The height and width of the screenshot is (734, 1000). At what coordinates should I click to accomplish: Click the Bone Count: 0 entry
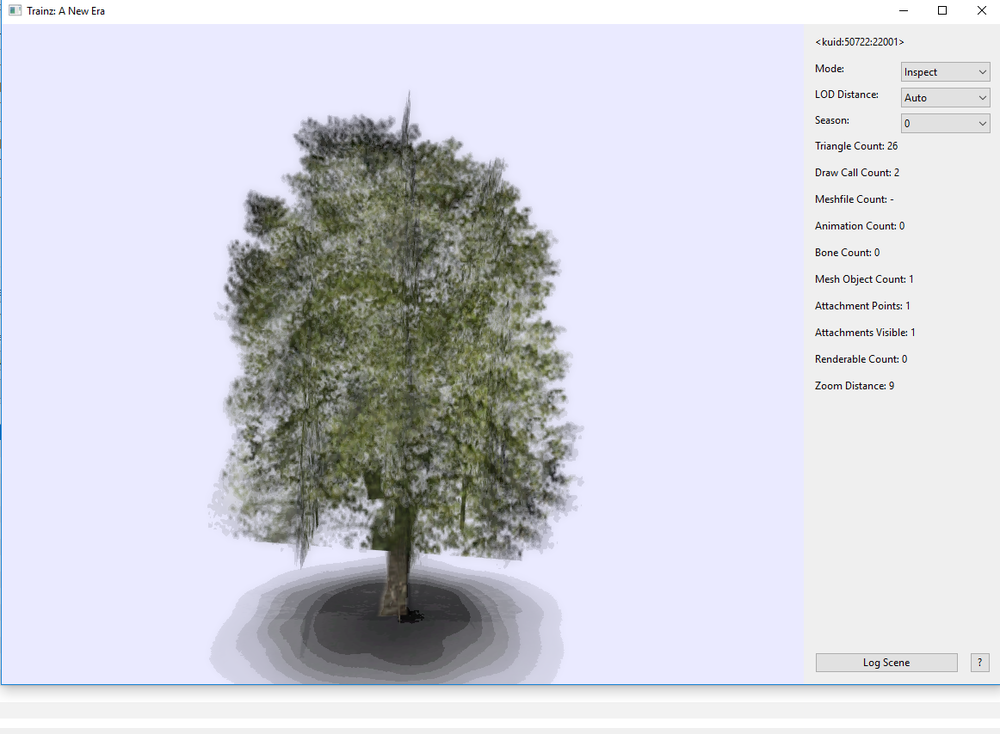tap(847, 253)
